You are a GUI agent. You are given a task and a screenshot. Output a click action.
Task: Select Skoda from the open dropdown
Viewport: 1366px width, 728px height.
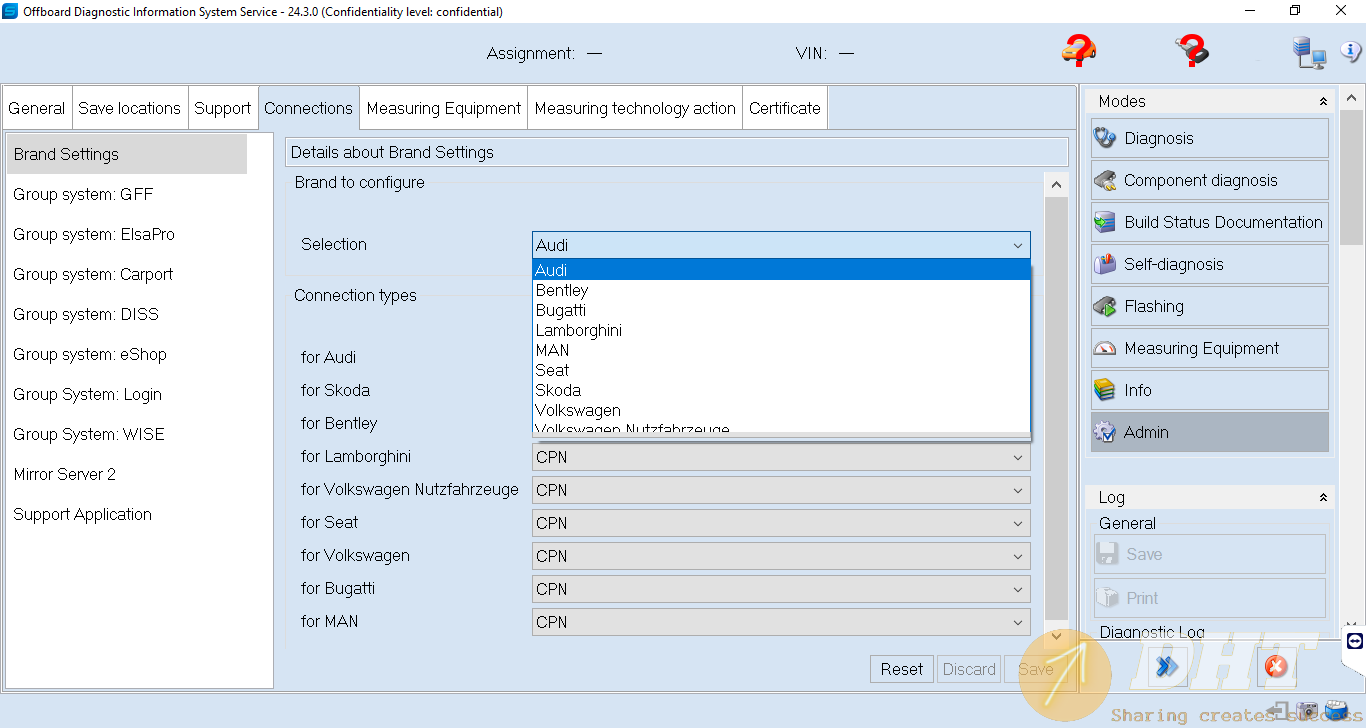coord(558,390)
